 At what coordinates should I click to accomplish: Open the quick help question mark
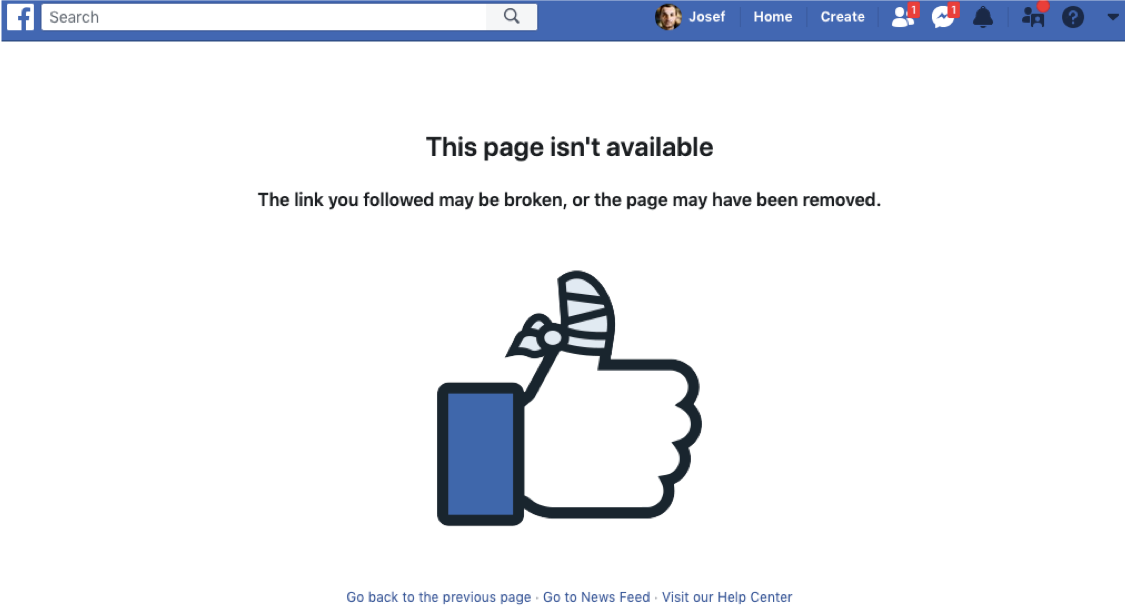click(1073, 17)
